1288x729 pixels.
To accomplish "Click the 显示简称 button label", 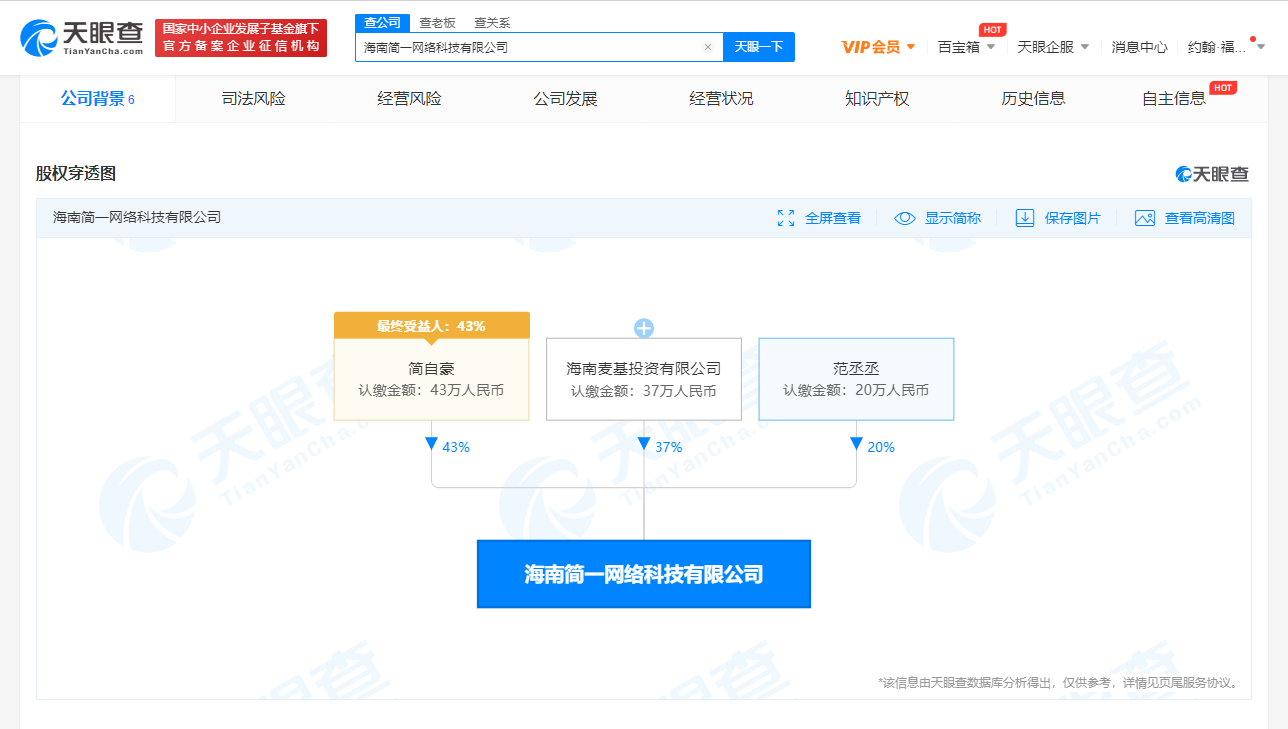I will click(953, 218).
